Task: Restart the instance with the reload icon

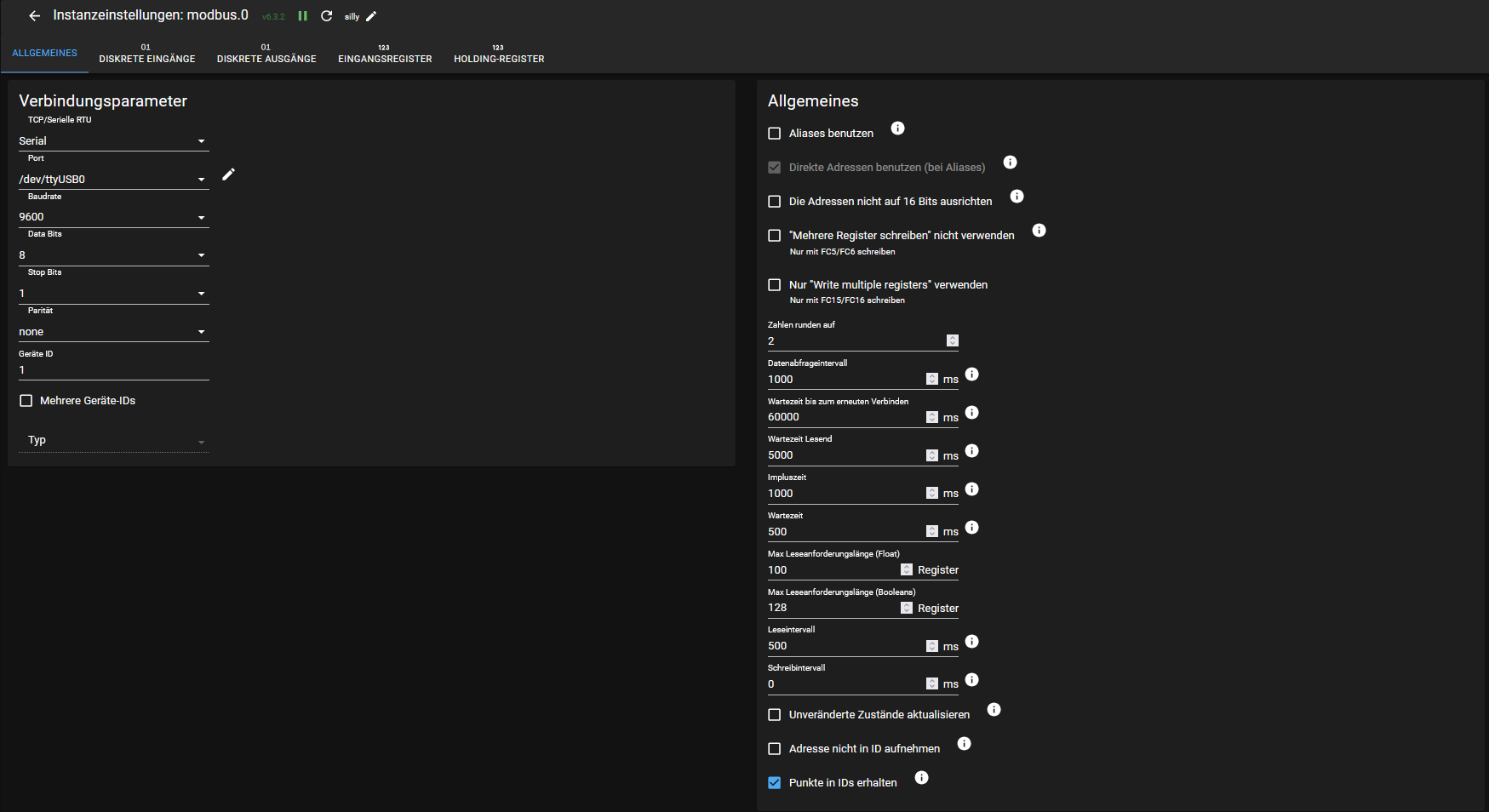Action: pos(326,16)
